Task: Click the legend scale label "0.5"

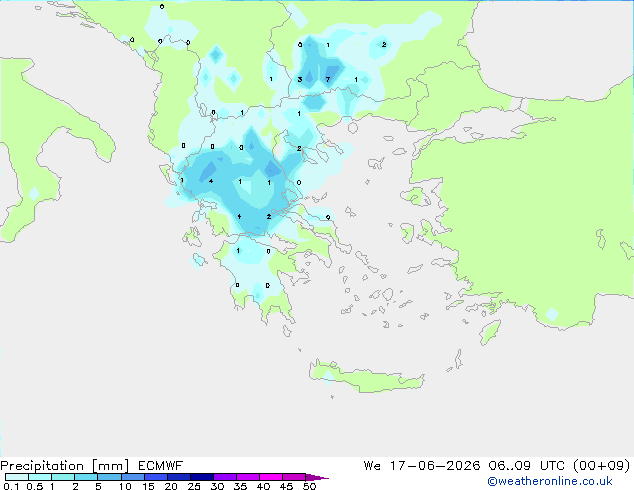Action: (x=35, y=486)
